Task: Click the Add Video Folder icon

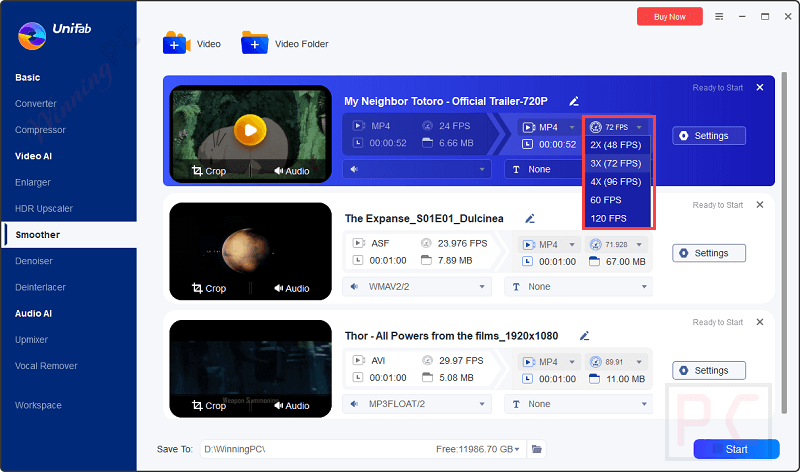Action: pyautogui.click(x=254, y=43)
